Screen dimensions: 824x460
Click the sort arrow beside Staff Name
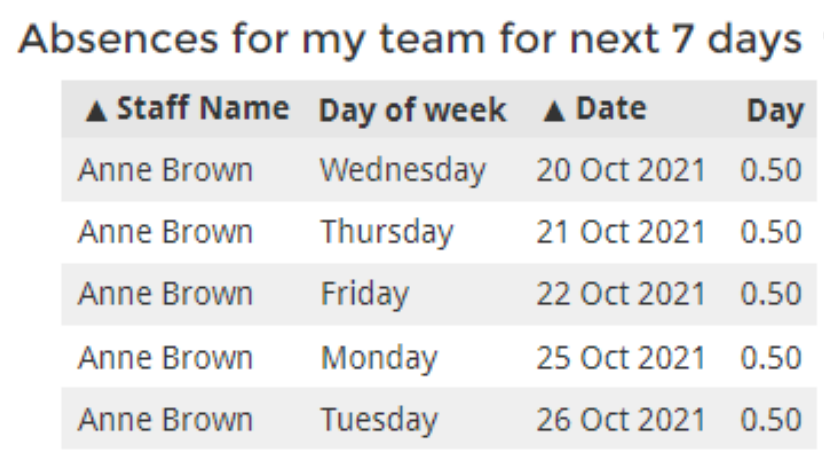(x=96, y=111)
